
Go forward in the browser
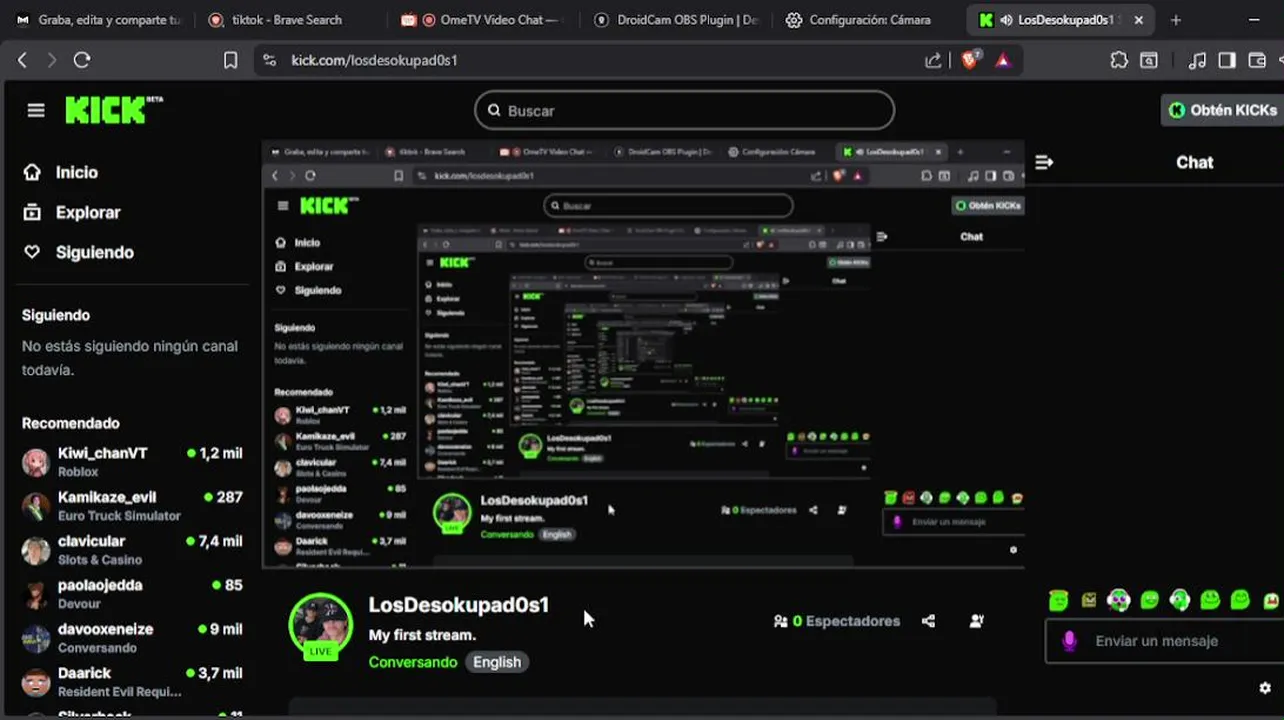pos(52,60)
